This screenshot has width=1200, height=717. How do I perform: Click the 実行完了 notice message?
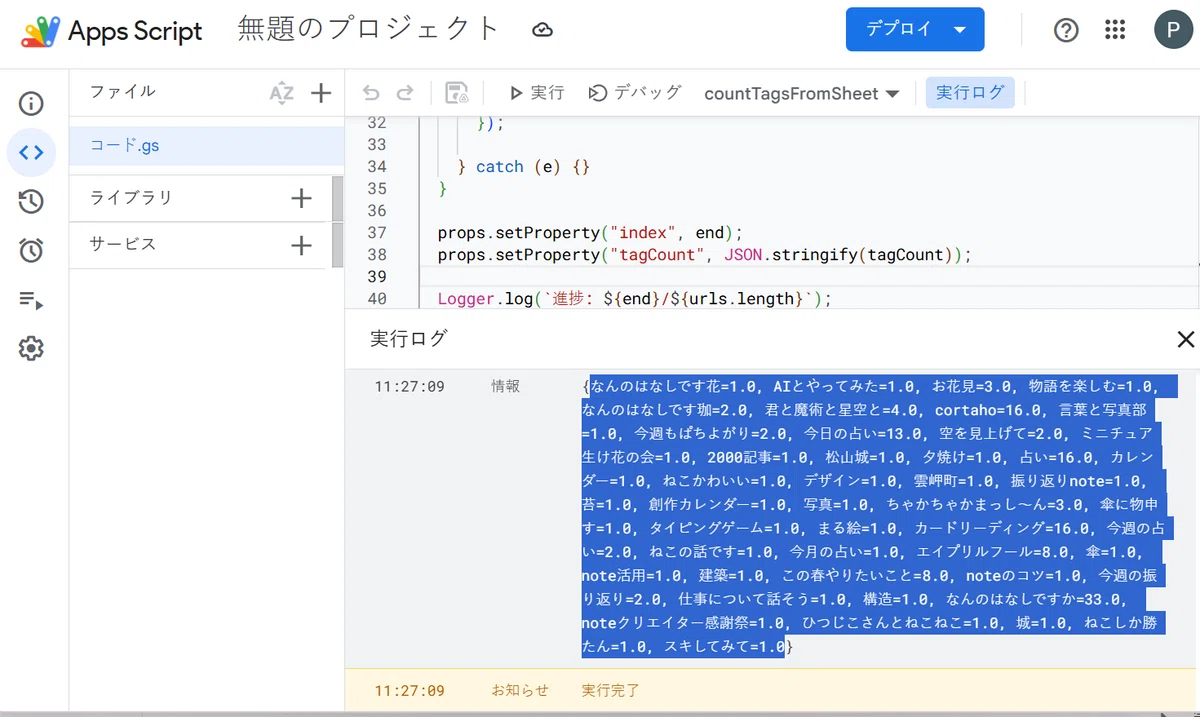(610, 690)
